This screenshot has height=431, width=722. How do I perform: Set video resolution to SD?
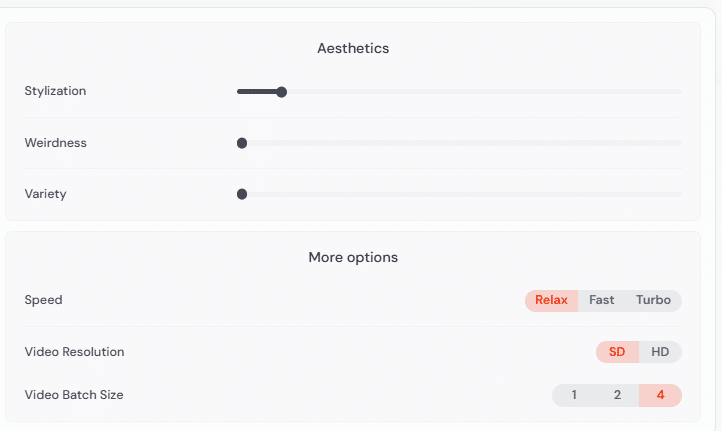tap(617, 352)
